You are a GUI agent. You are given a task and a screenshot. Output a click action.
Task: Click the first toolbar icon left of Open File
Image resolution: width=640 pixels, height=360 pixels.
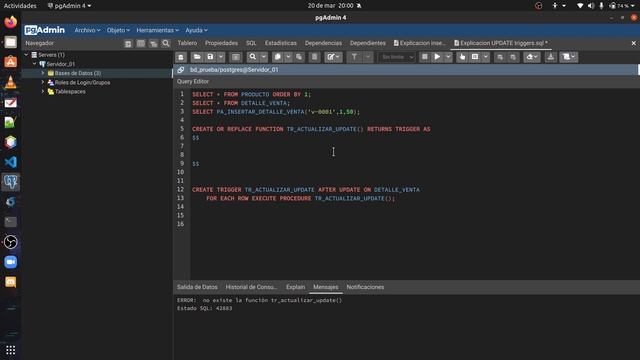pyautogui.click(x=181, y=57)
